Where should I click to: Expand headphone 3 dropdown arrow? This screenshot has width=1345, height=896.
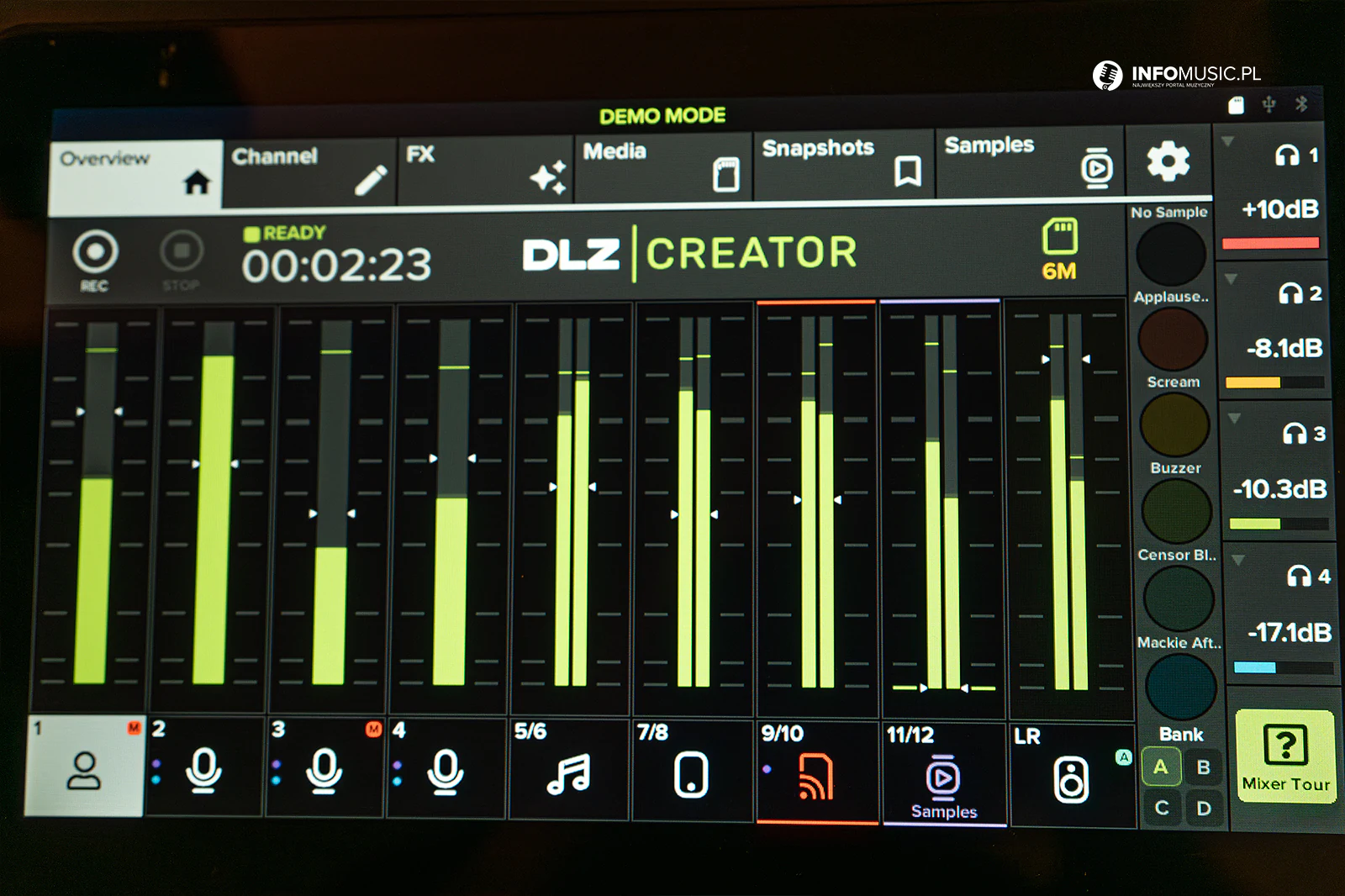(x=1234, y=418)
